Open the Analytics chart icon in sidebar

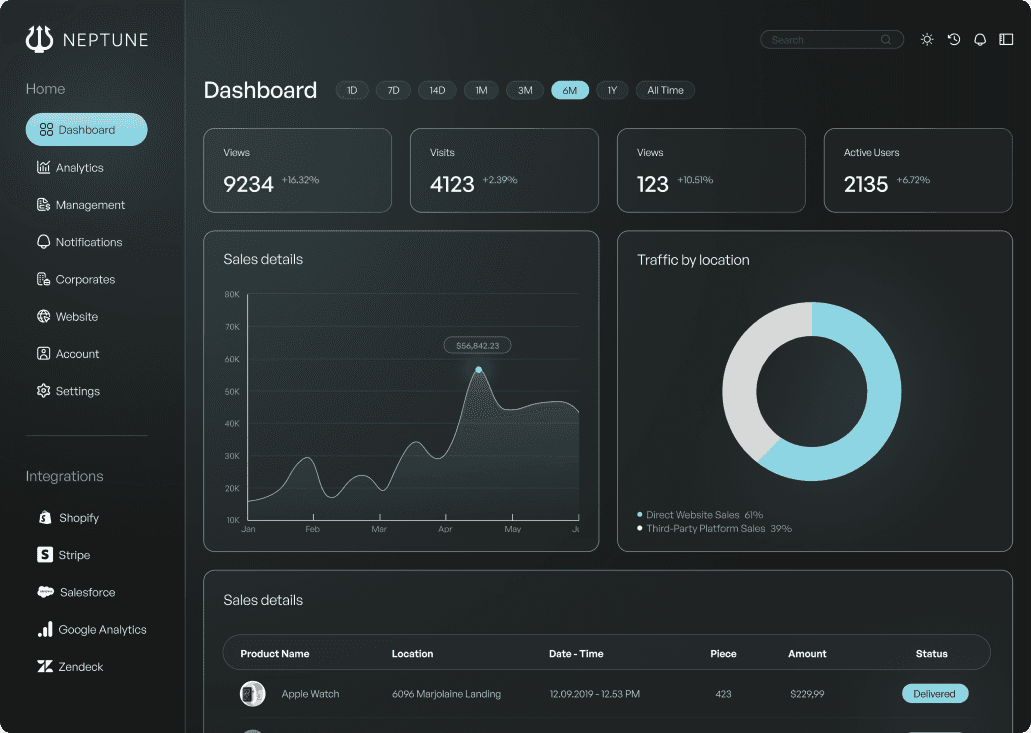43,167
